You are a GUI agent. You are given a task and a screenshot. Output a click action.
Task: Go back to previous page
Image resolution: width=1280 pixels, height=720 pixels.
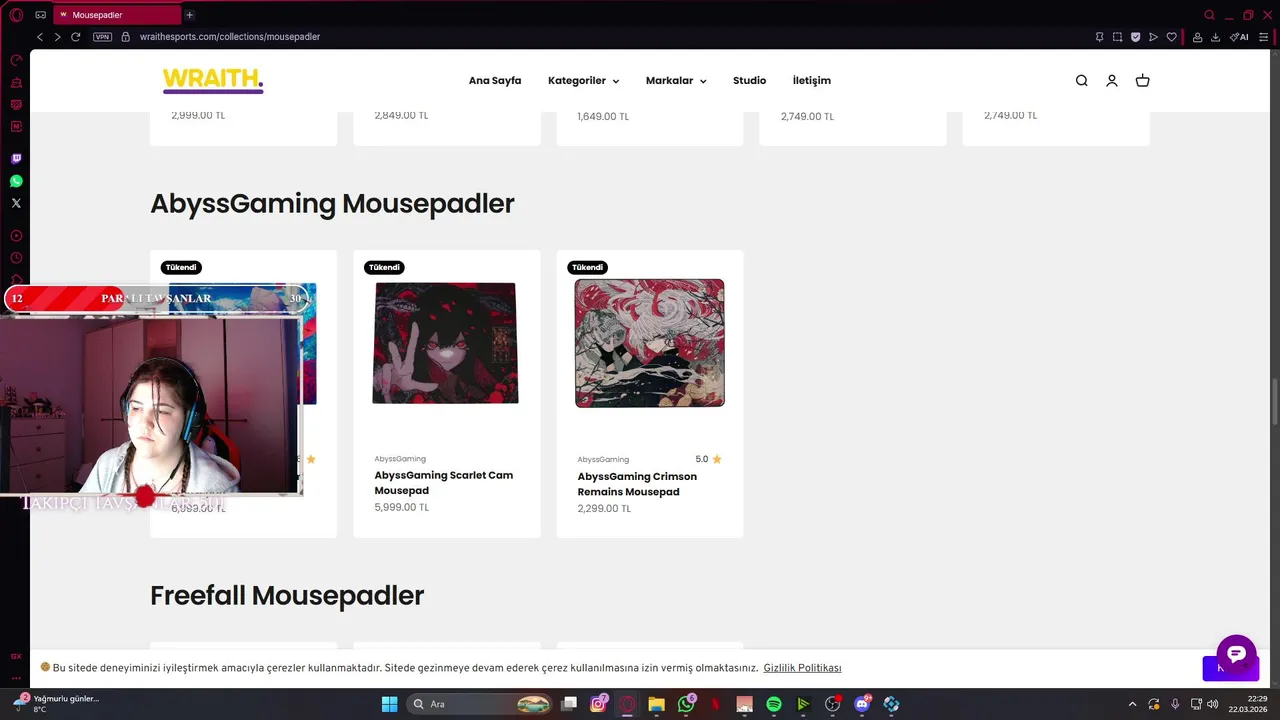[40, 37]
